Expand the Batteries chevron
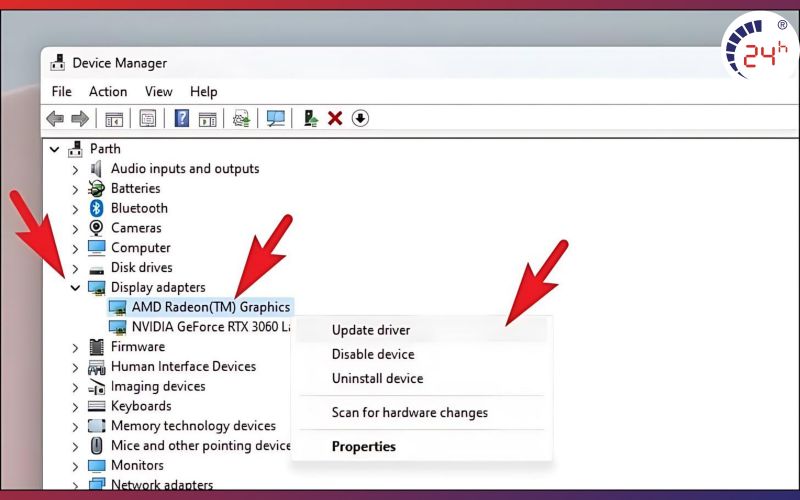 (76, 189)
